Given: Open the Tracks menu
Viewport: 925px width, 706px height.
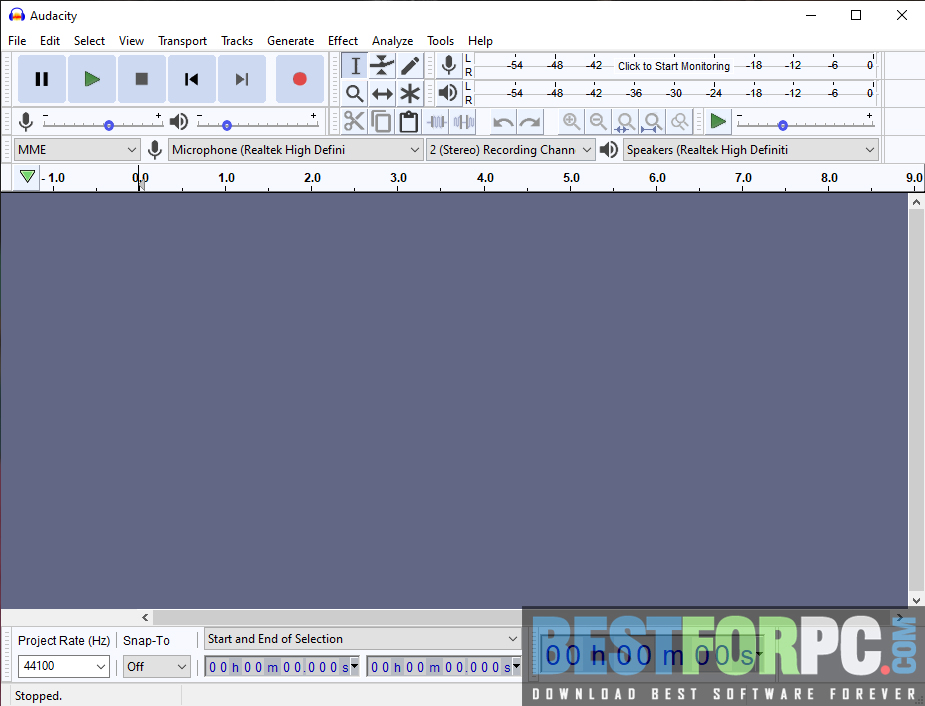Looking at the screenshot, I should (x=237, y=41).
